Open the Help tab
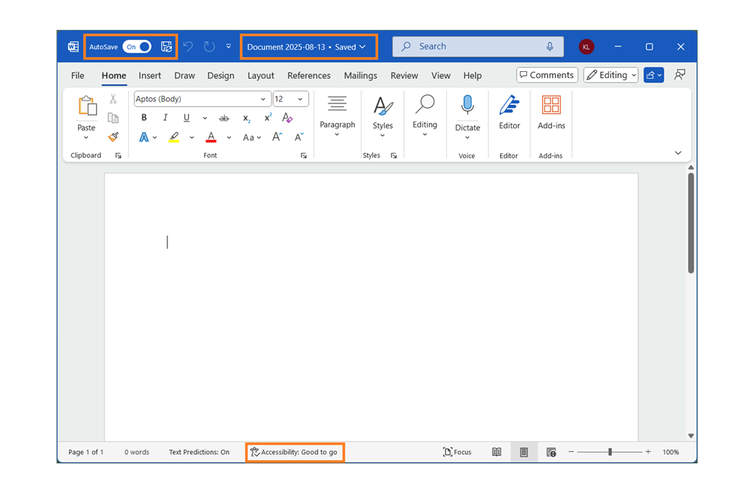The width and height of the screenshot is (750, 500). (472, 76)
